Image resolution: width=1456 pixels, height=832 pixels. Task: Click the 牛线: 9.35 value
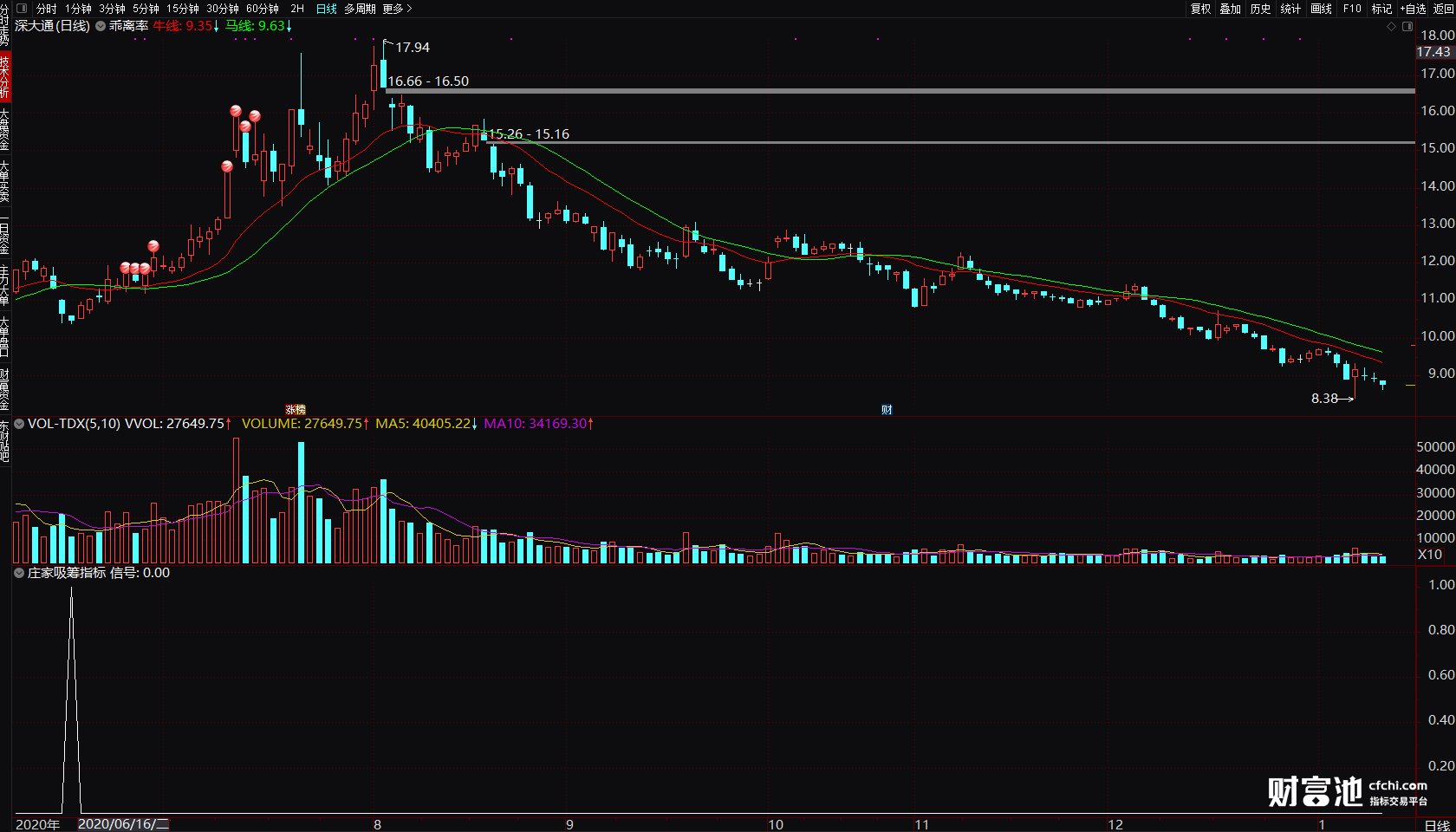coord(183,26)
